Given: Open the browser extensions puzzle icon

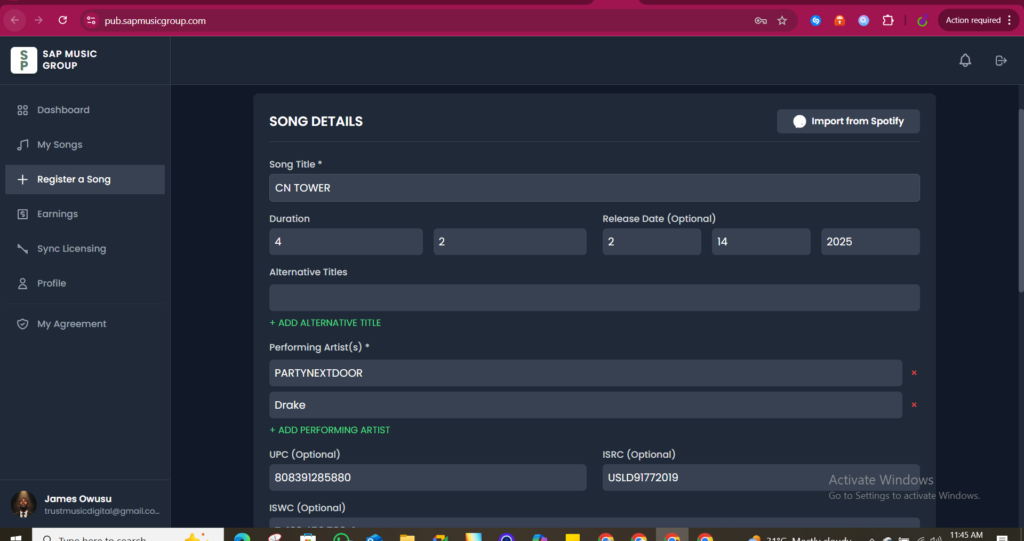Looking at the screenshot, I should click(x=888, y=20).
